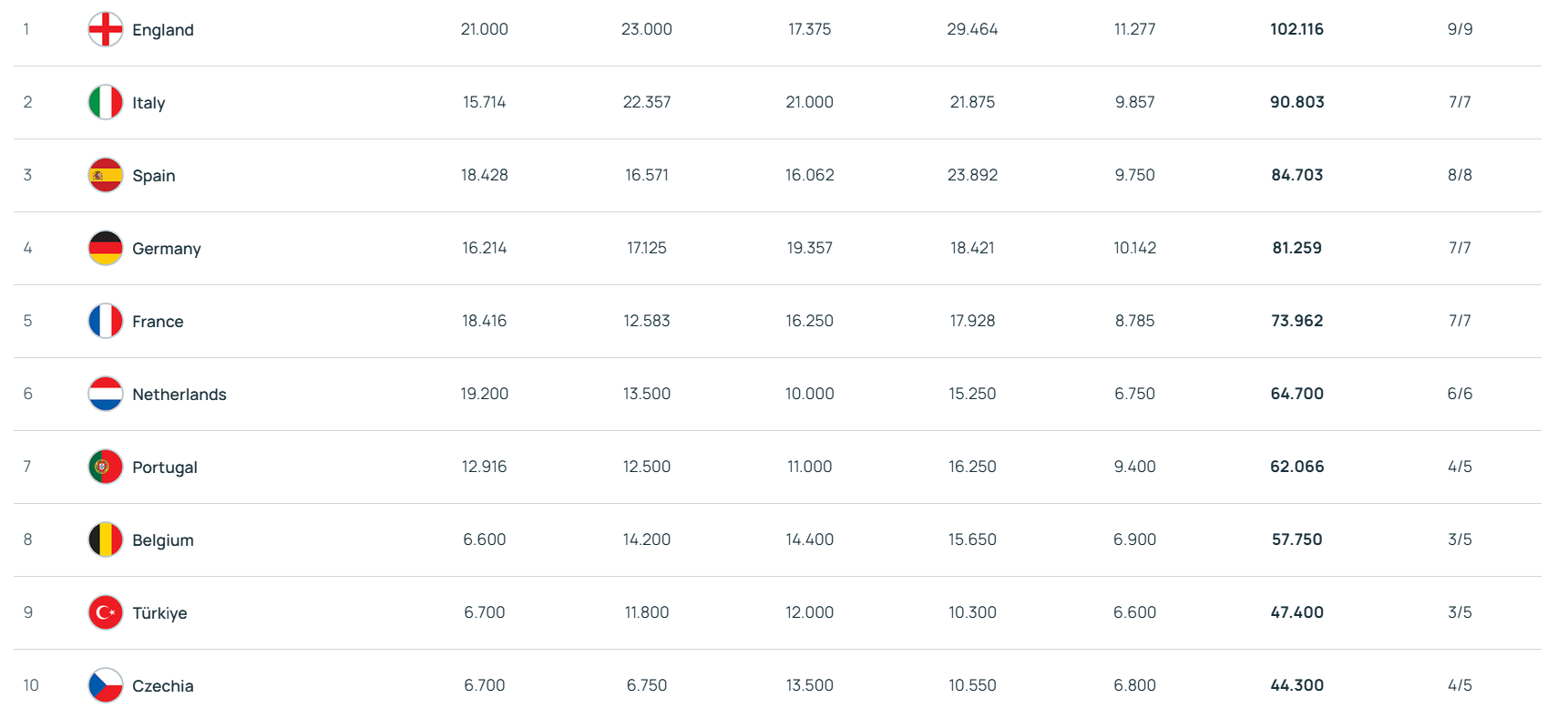Image resolution: width=1568 pixels, height=719 pixels.
Task: Click the Netherlands flag icon
Action: click(106, 394)
